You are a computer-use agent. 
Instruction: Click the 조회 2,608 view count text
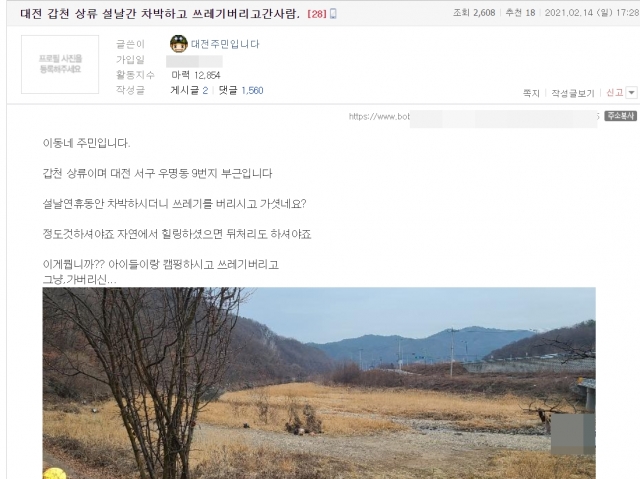pos(474,13)
